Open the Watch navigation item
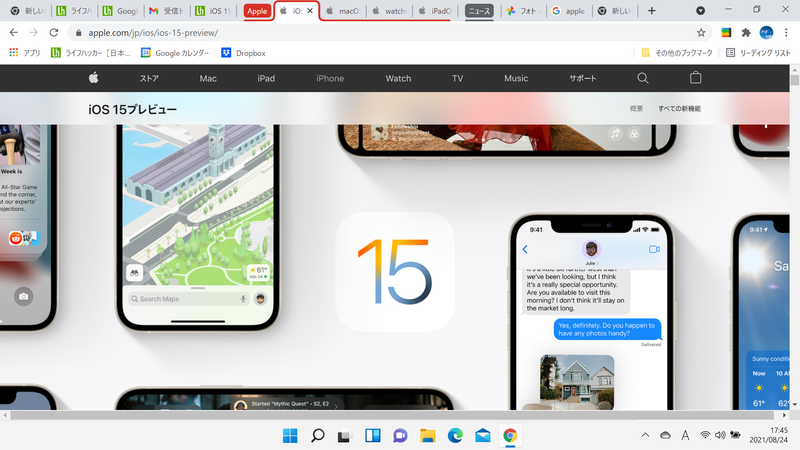 click(x=398, y=78)
